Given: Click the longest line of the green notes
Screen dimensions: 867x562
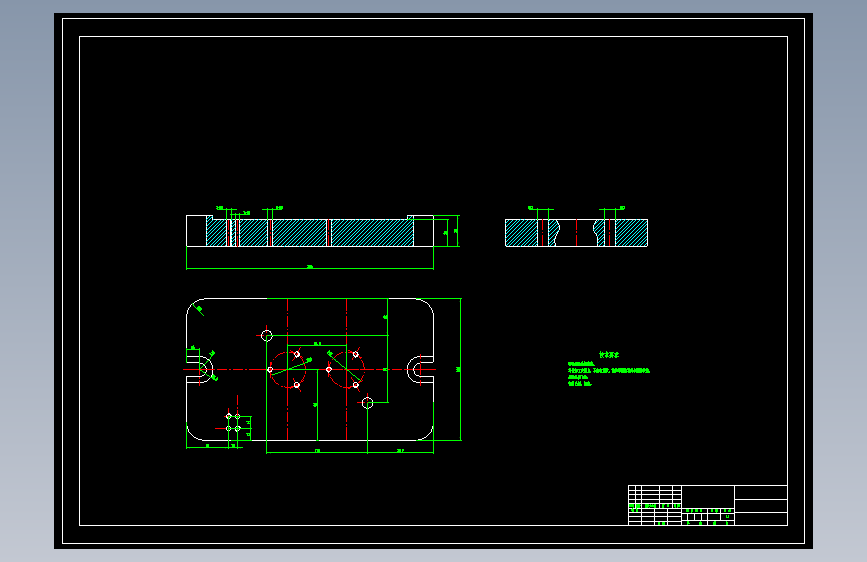Looking at the screenshot, I should coord(609,371).
